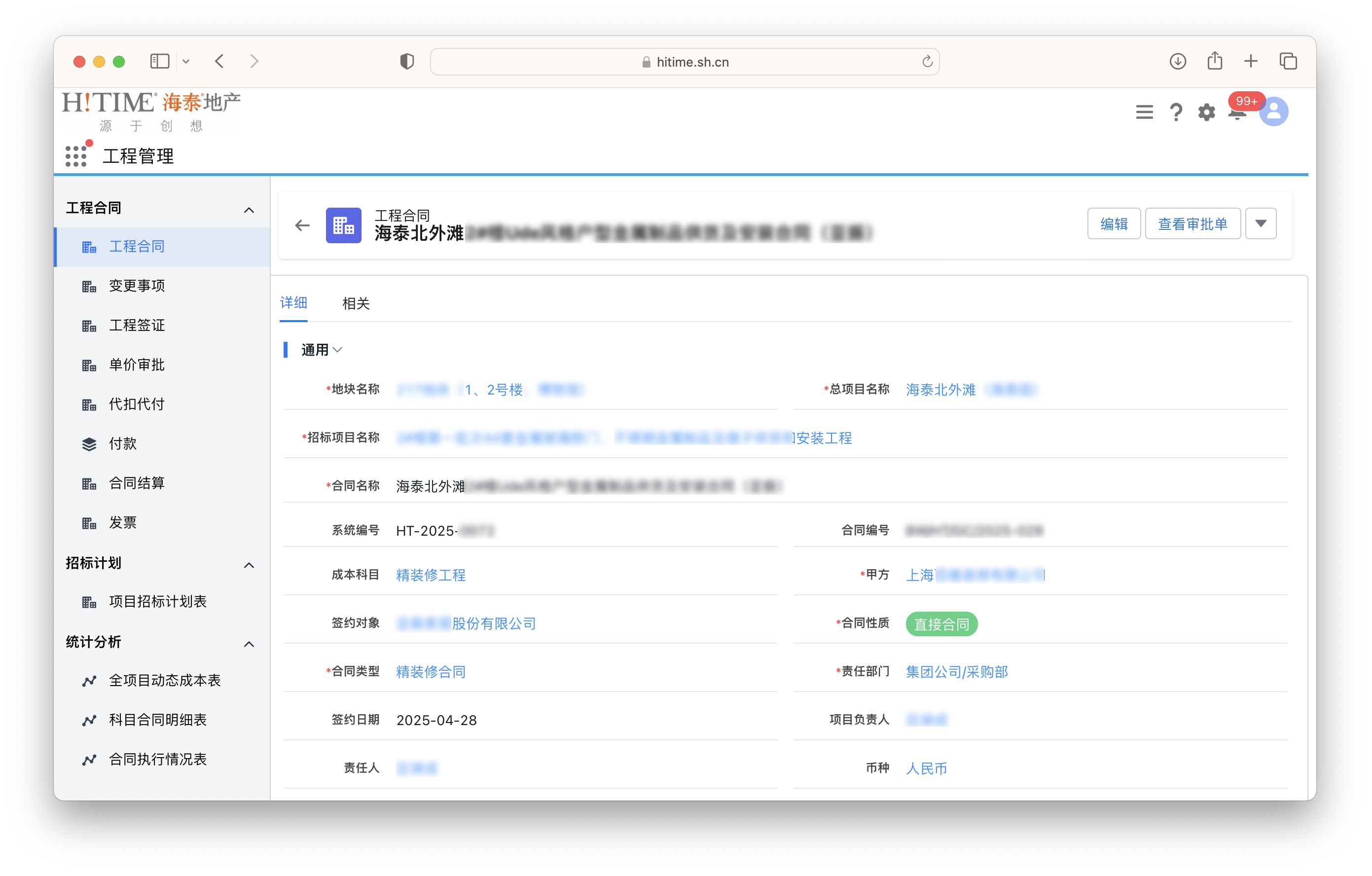Open 工程签证 in sidebar
Viewport: 1372px width, 876px height.
[162, 326]
